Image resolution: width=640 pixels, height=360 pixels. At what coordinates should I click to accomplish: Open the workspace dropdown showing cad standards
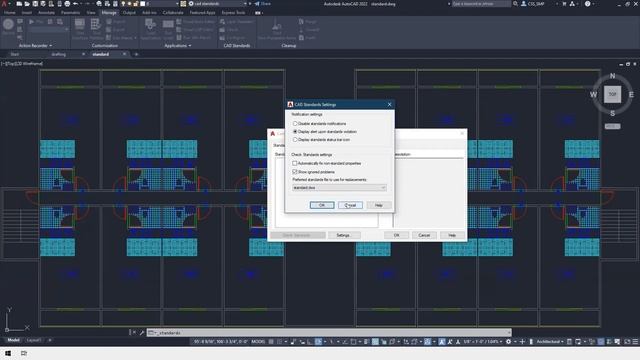tap(218, 4)
